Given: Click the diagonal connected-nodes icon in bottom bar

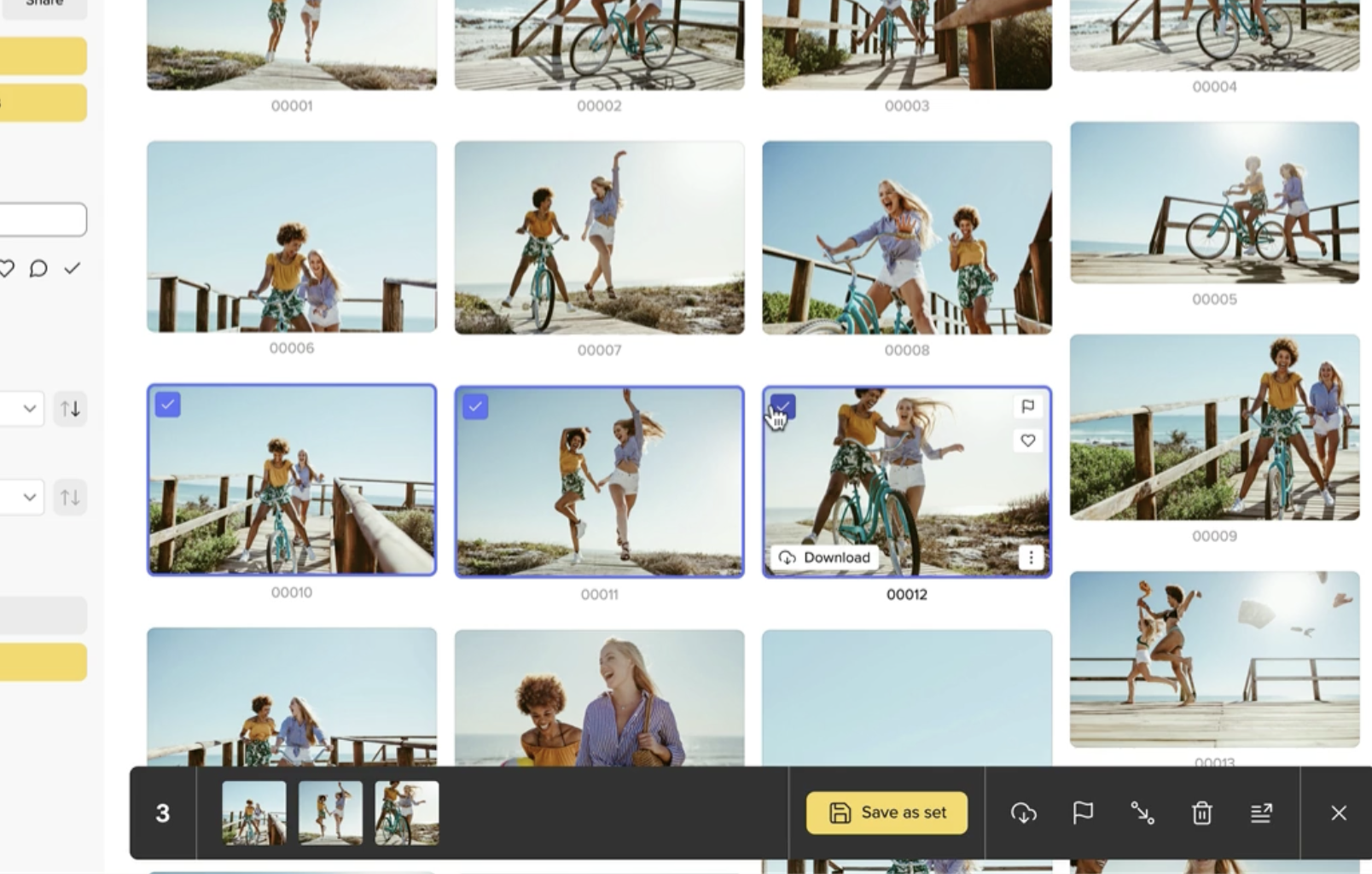Looking at the screenshot, I should pos(1142,813).
